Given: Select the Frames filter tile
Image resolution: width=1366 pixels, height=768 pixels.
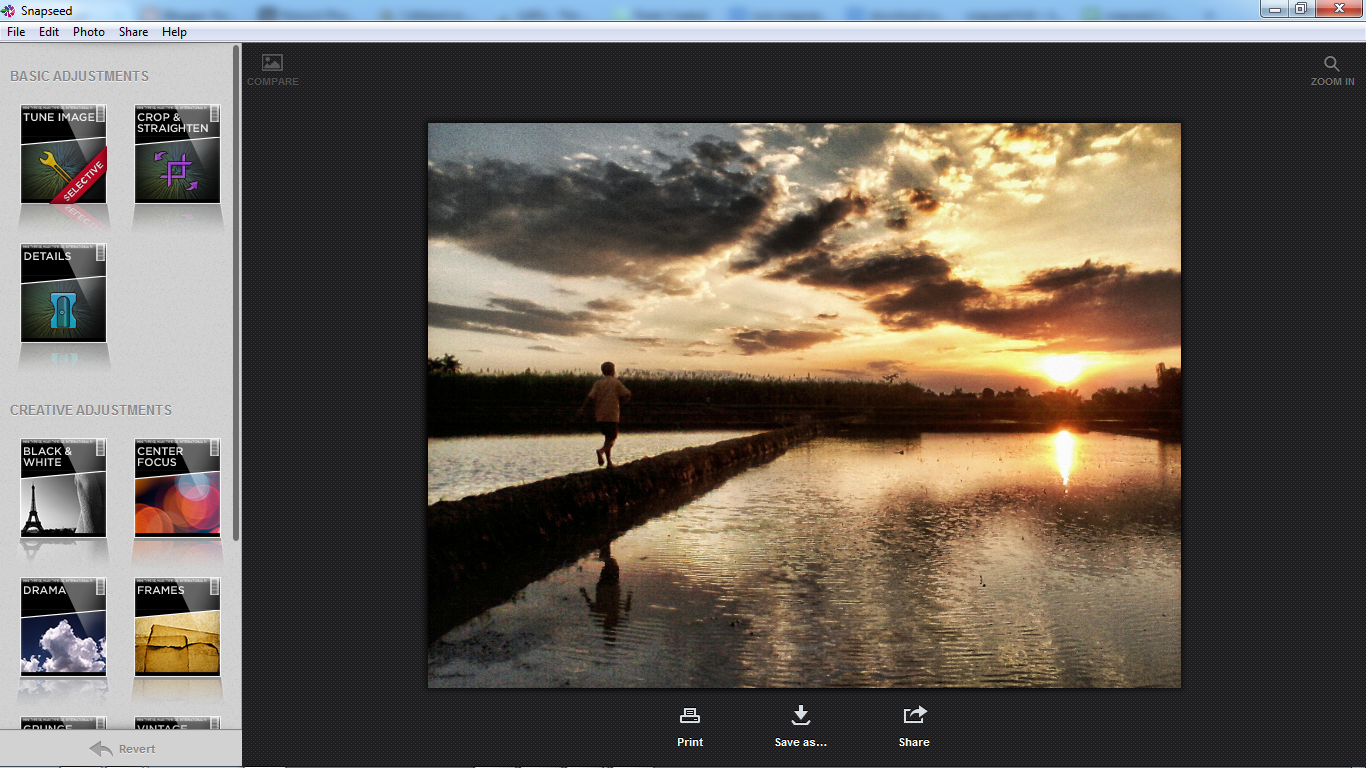Looking at the screenshot, I should click(177, 627).
